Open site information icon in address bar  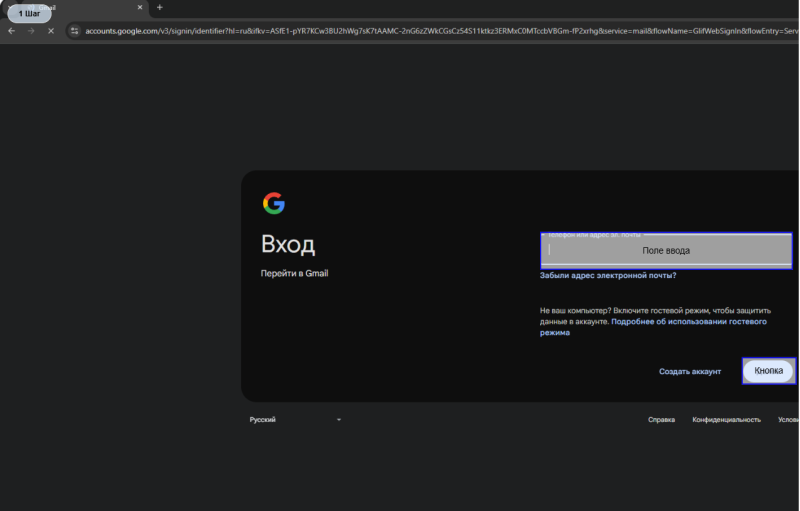pyautogui.click(x=74, y=31)
